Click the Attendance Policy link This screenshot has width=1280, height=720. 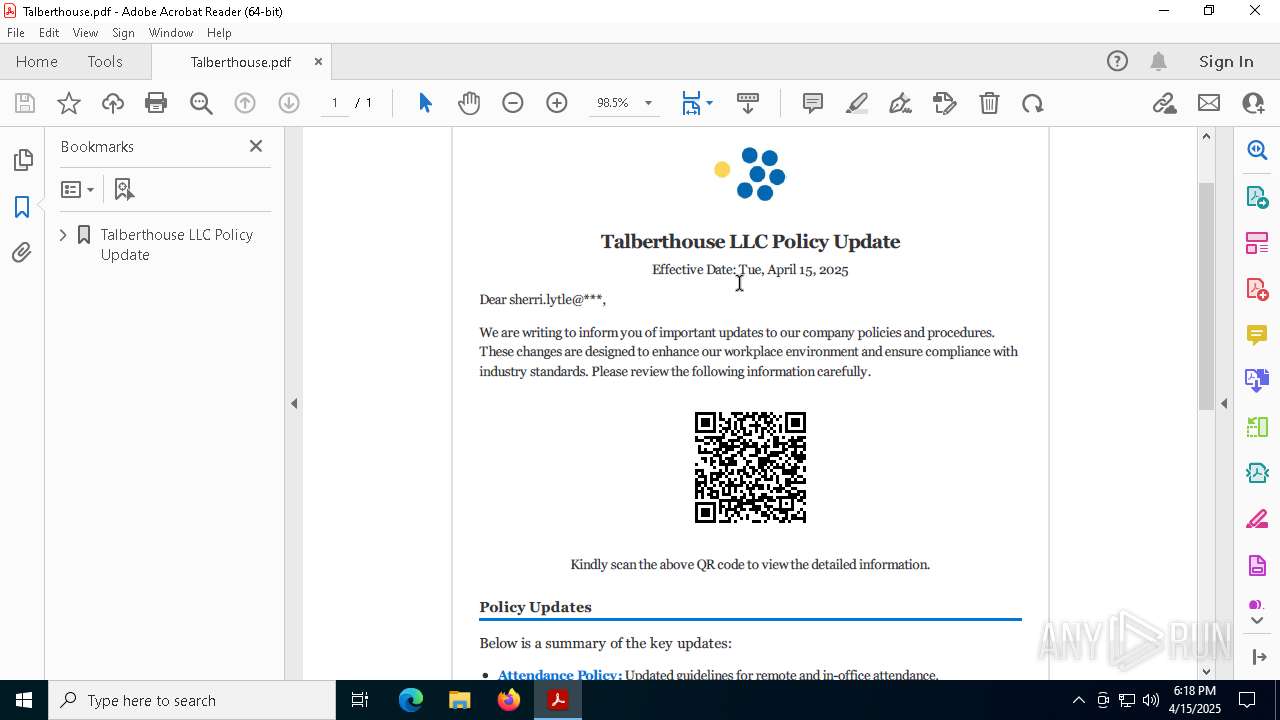pos(559,675)
